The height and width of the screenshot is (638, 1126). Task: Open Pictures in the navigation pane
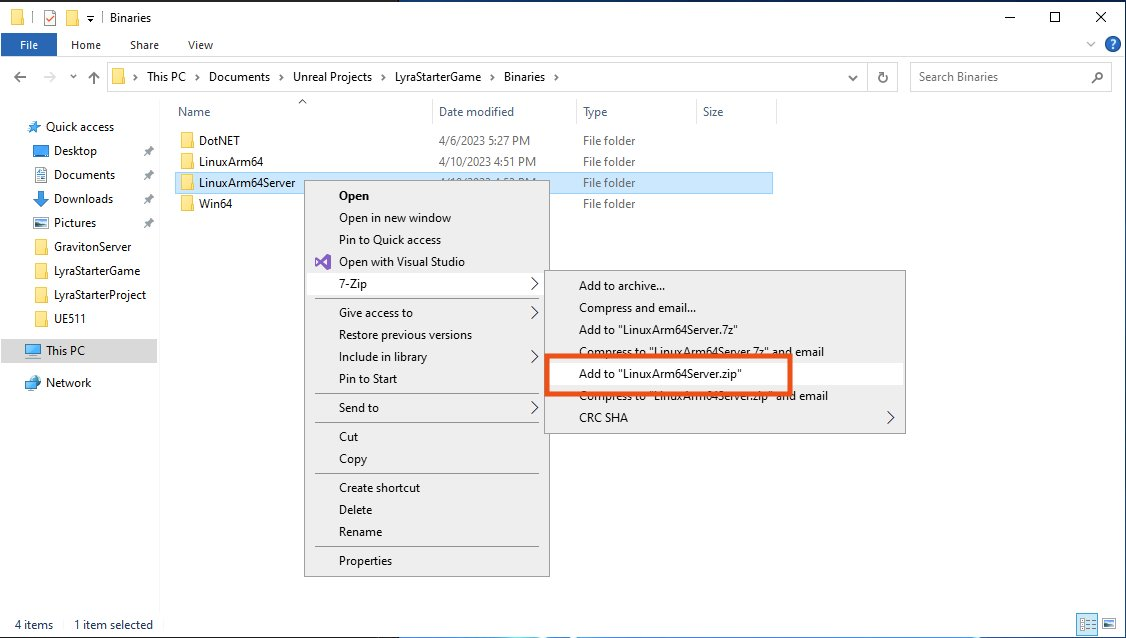tap(75, 223)
